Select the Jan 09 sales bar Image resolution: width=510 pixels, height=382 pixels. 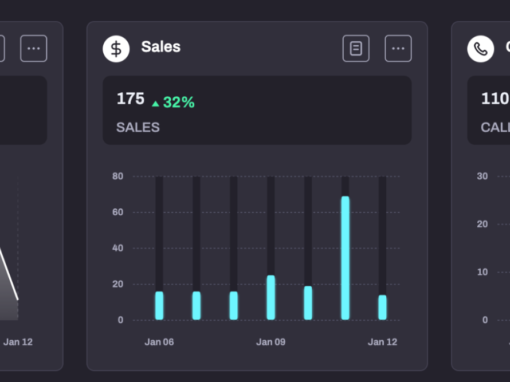click(271, 297)
